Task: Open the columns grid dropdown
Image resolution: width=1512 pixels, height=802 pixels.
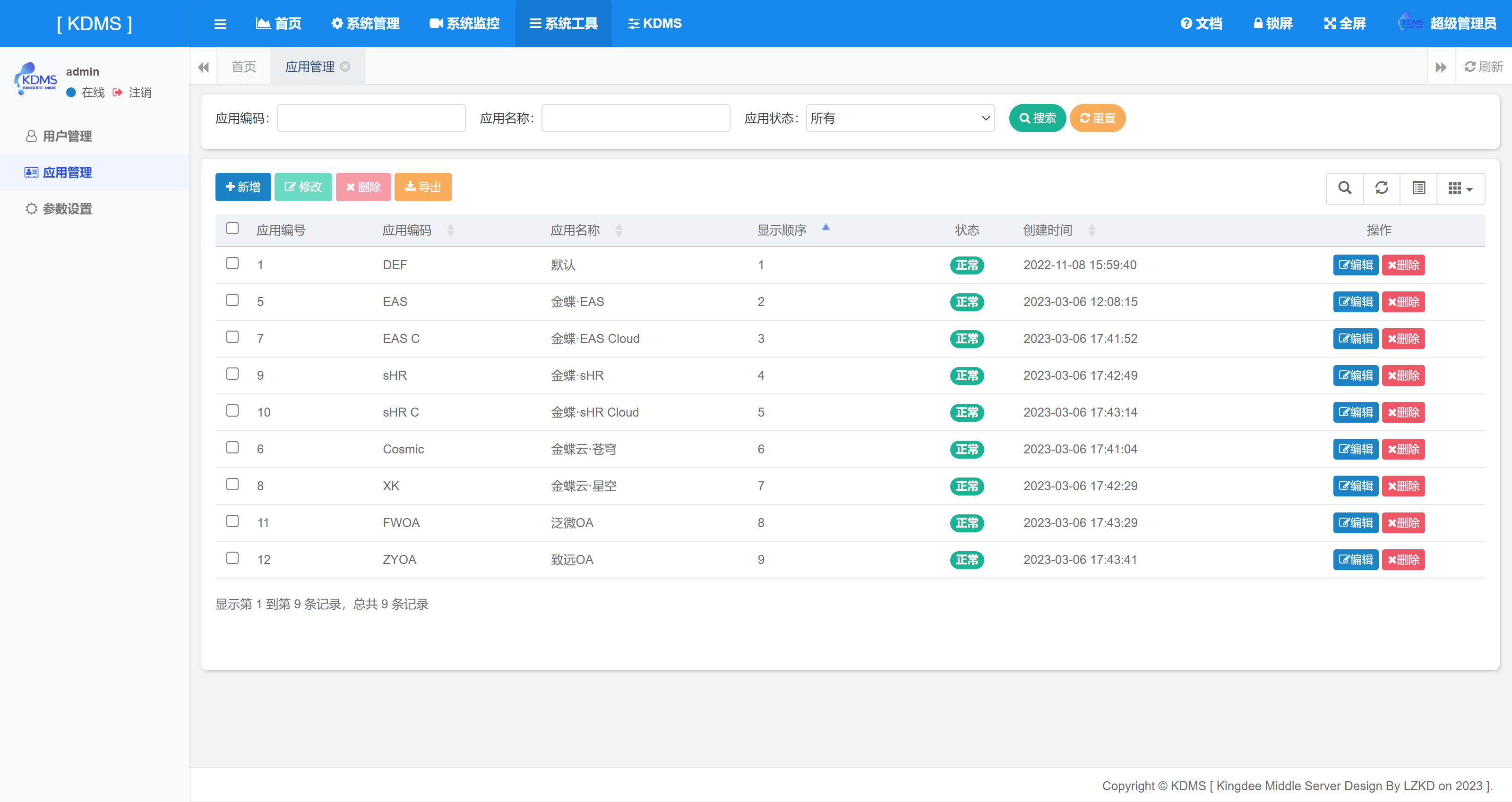Action: click(1460, 188)
